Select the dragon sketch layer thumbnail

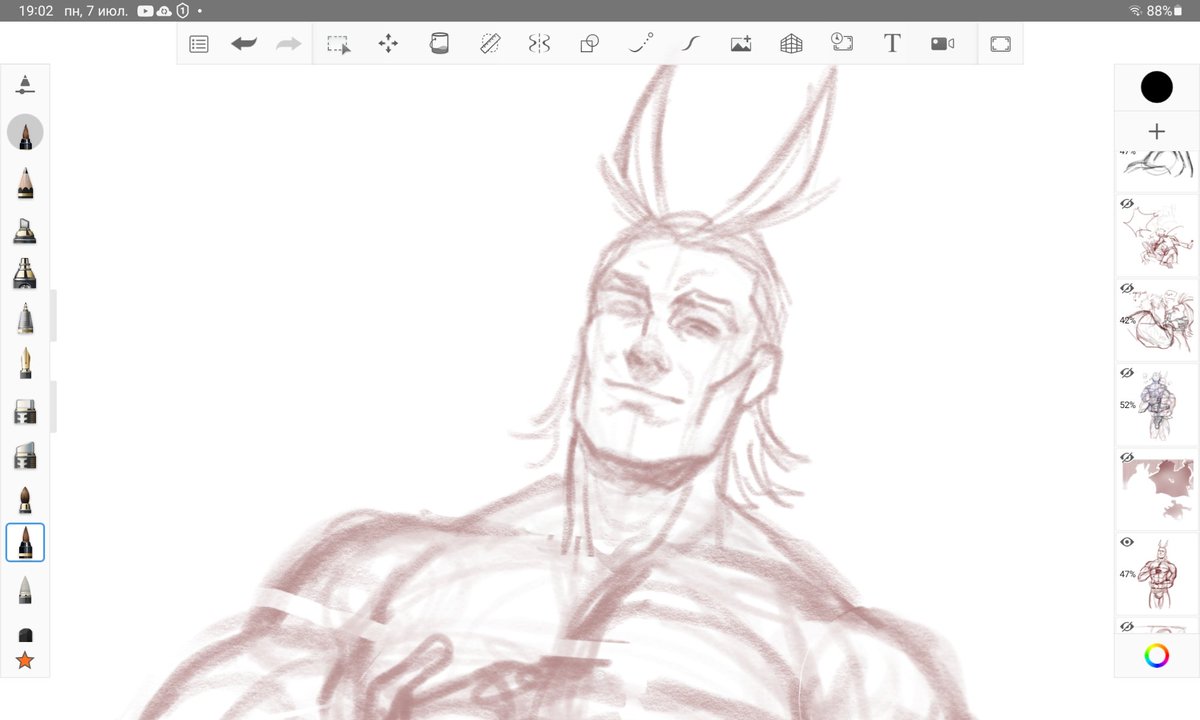tap(1157, 236)
